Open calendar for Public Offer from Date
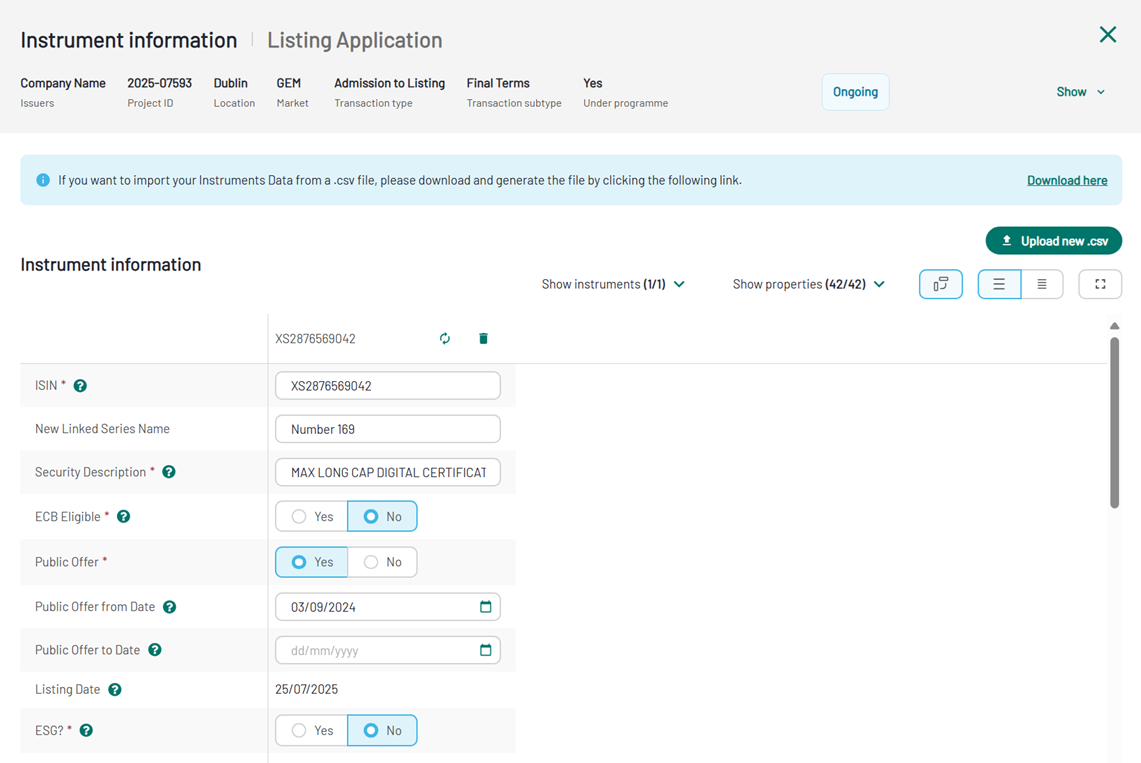Screen dimensions: 1141x763 coord(485,607)
